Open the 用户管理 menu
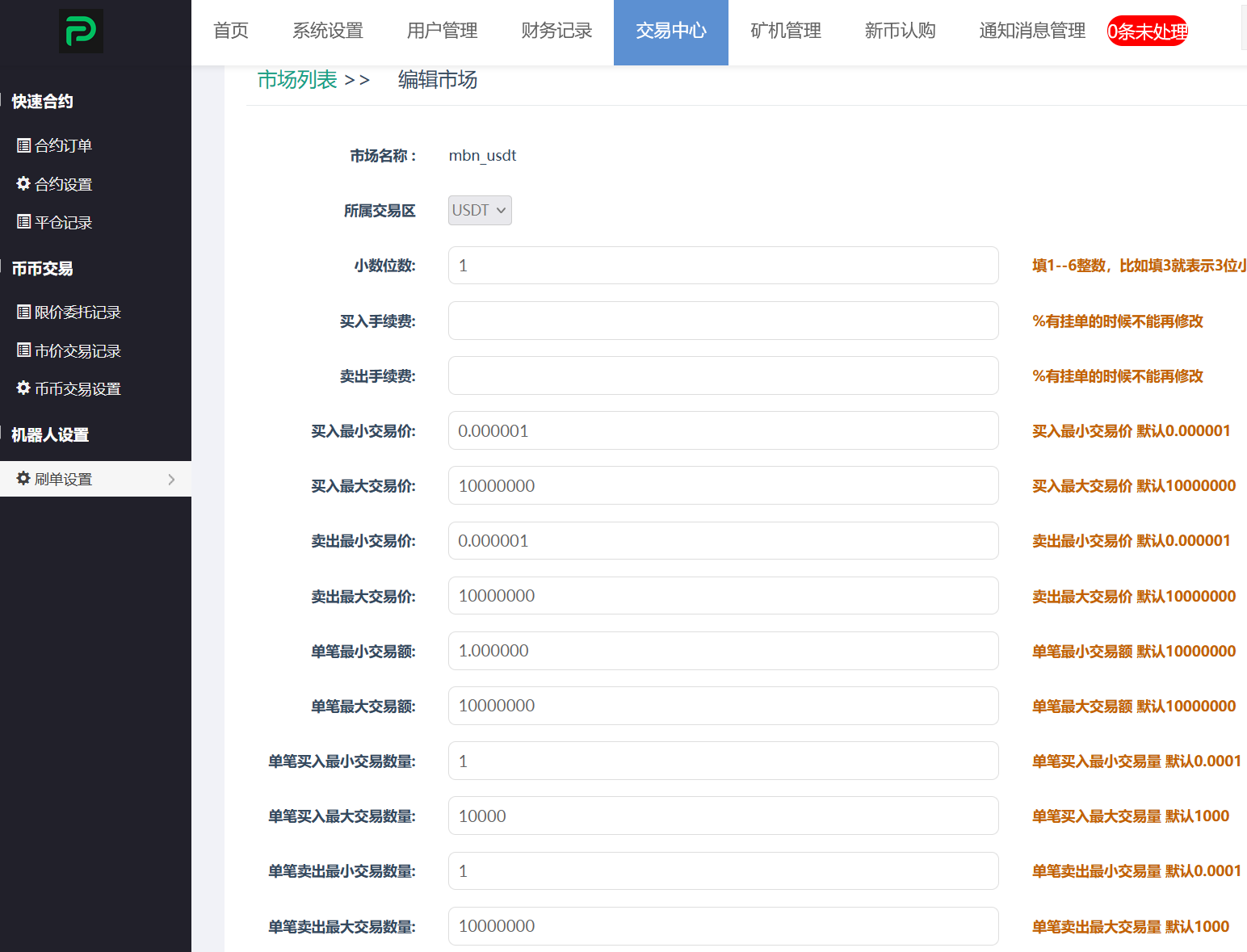The width and height of the screenshot is (1247, 952). (x=443, y=31)
